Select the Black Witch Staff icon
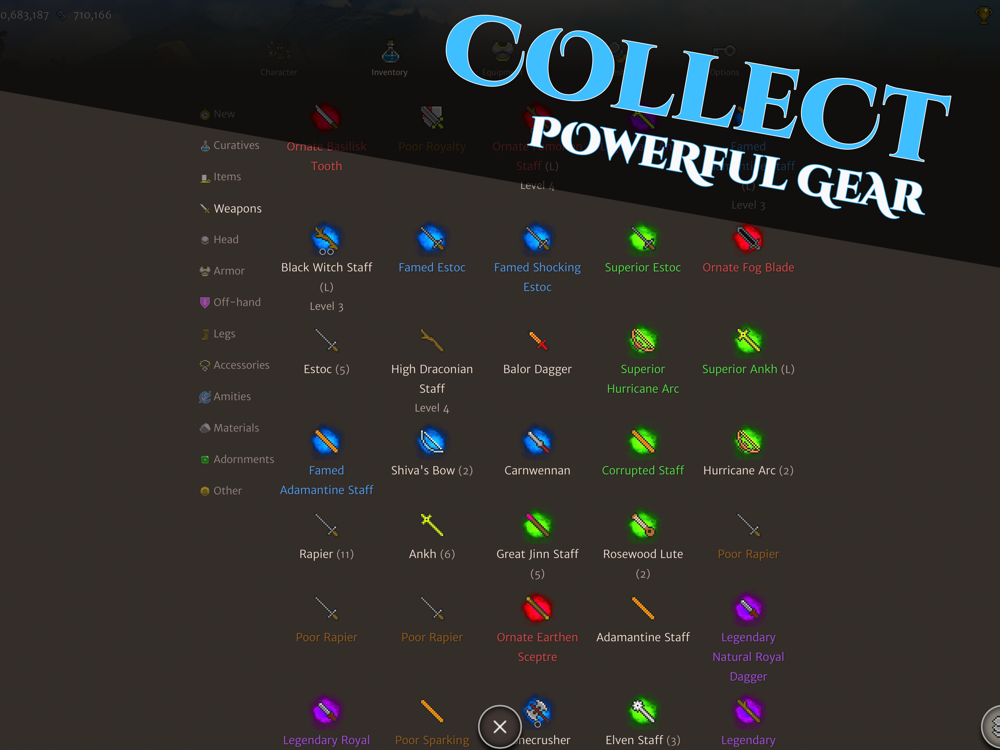The image size is (1000, 750). pos(326,240)
